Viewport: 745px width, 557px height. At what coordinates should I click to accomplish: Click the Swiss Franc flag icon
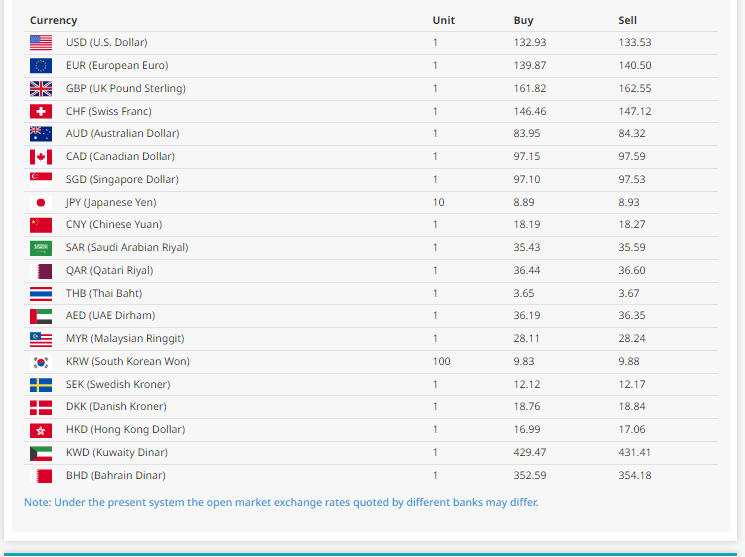pos(41,112)
